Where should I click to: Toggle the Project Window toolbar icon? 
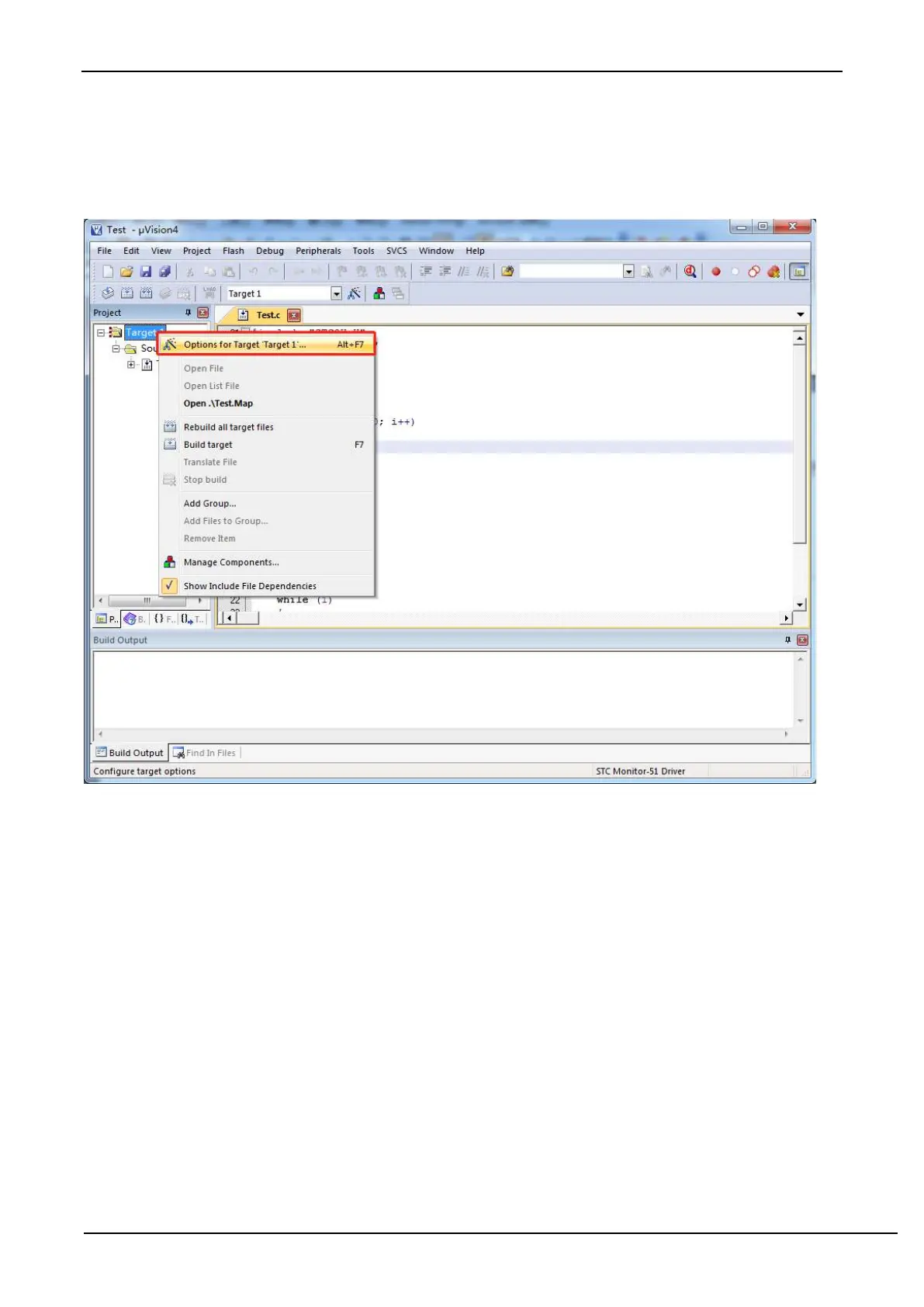click(798, 272)
